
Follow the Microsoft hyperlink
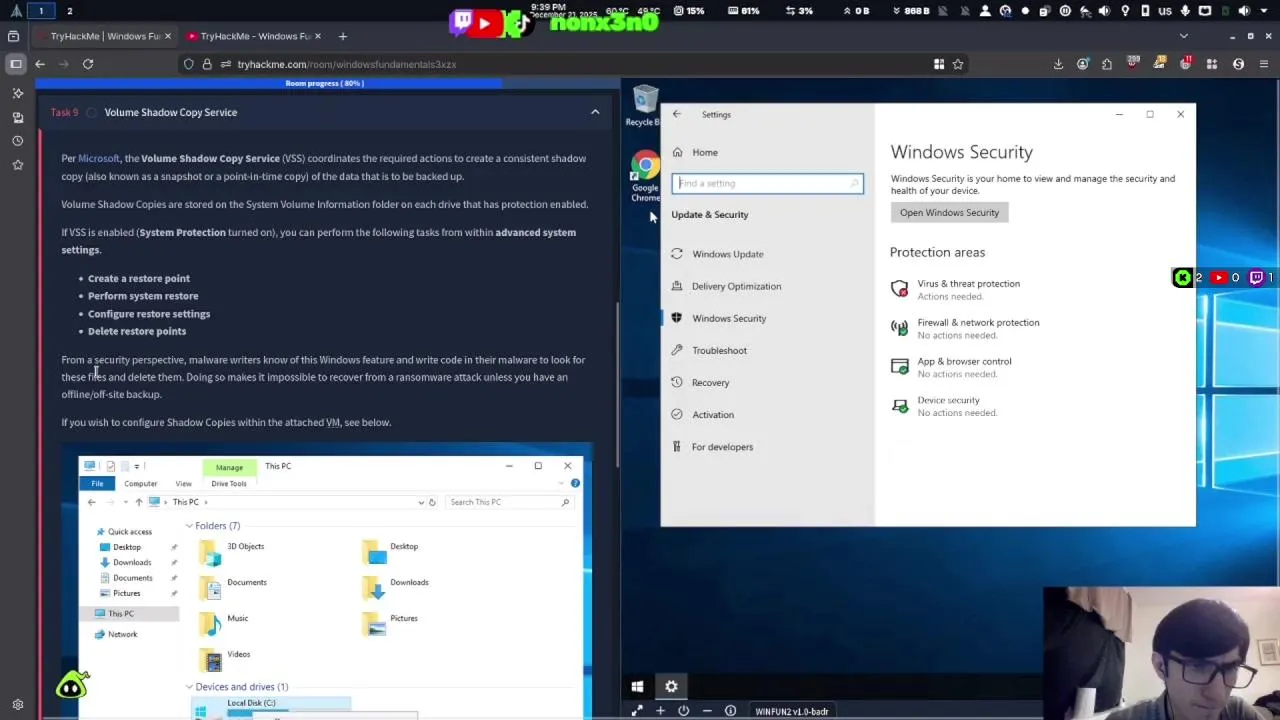[98, 158]
